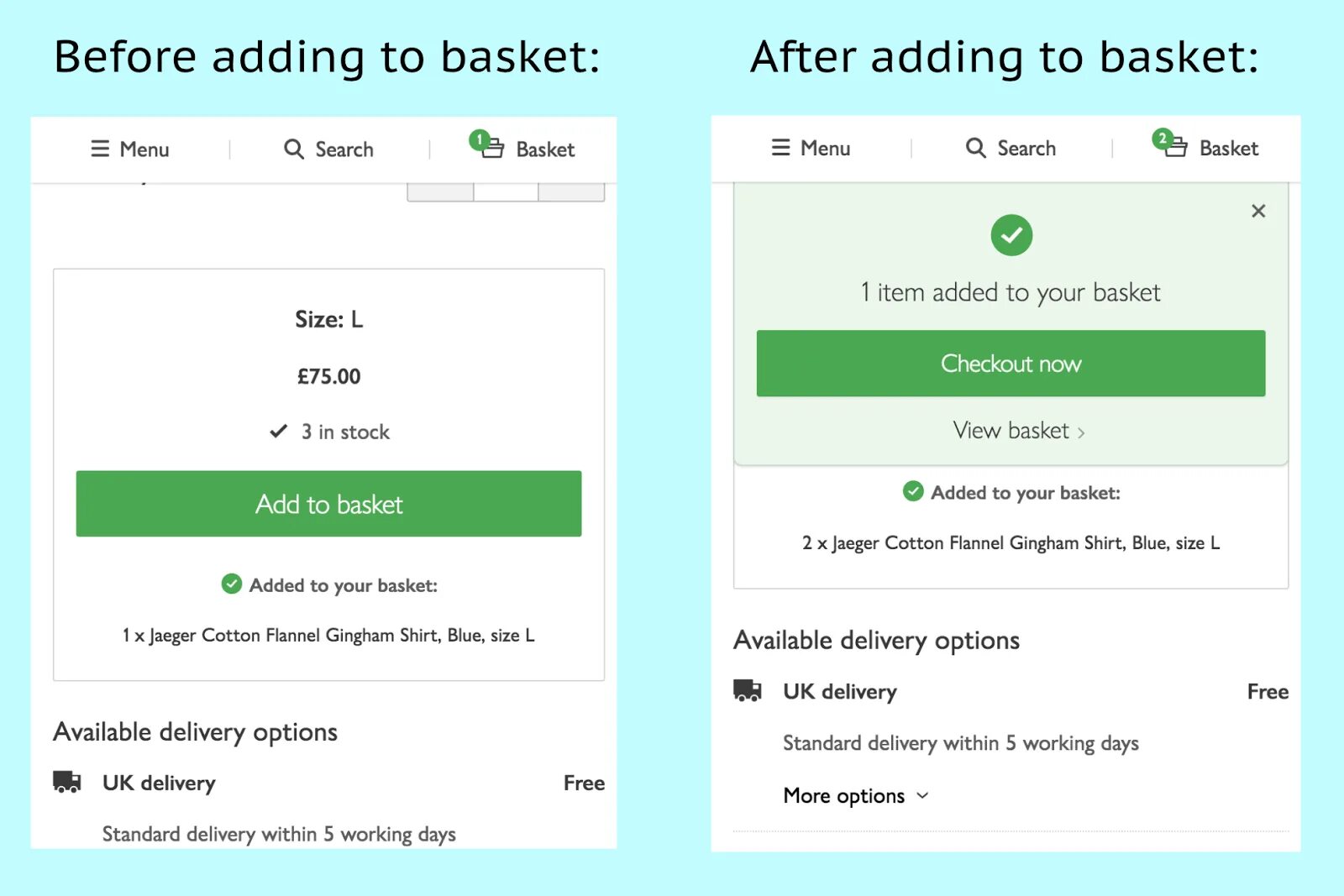Click the Search label in left panel
The width and height of the screenshot is (1344, 896).
click(344, 149)
